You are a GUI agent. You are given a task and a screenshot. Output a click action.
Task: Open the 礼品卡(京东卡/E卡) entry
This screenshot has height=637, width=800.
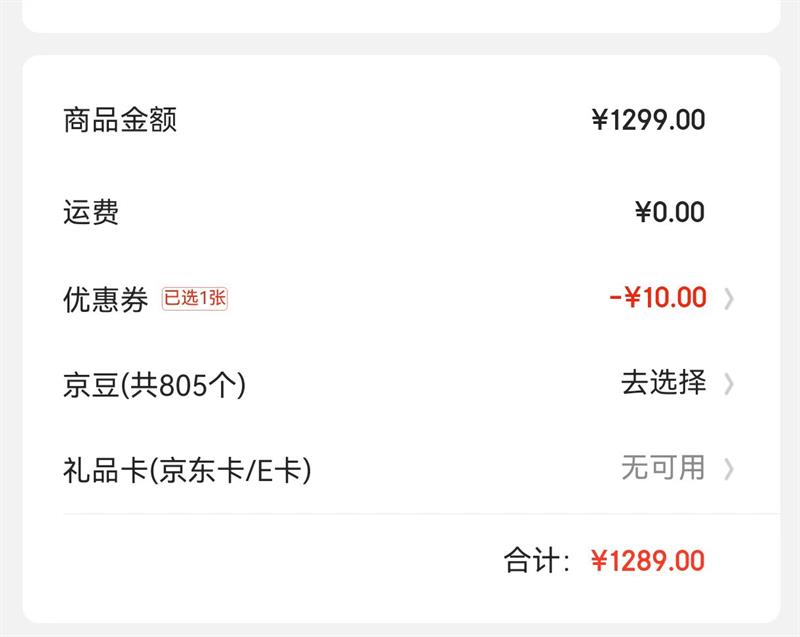coord(187,469)
